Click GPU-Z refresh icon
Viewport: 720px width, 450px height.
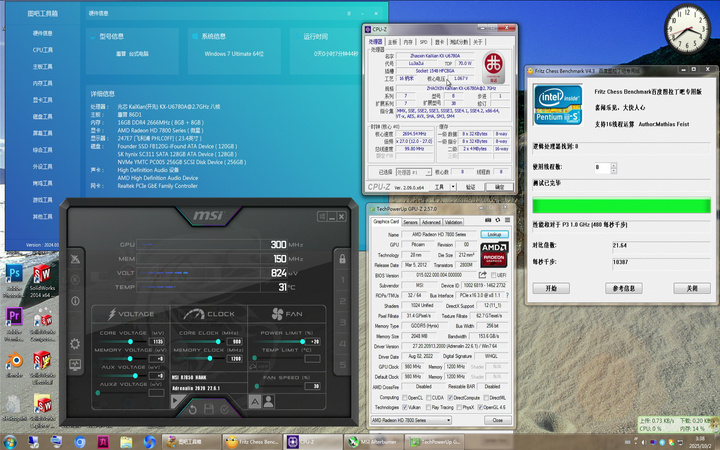coord(498,220)
